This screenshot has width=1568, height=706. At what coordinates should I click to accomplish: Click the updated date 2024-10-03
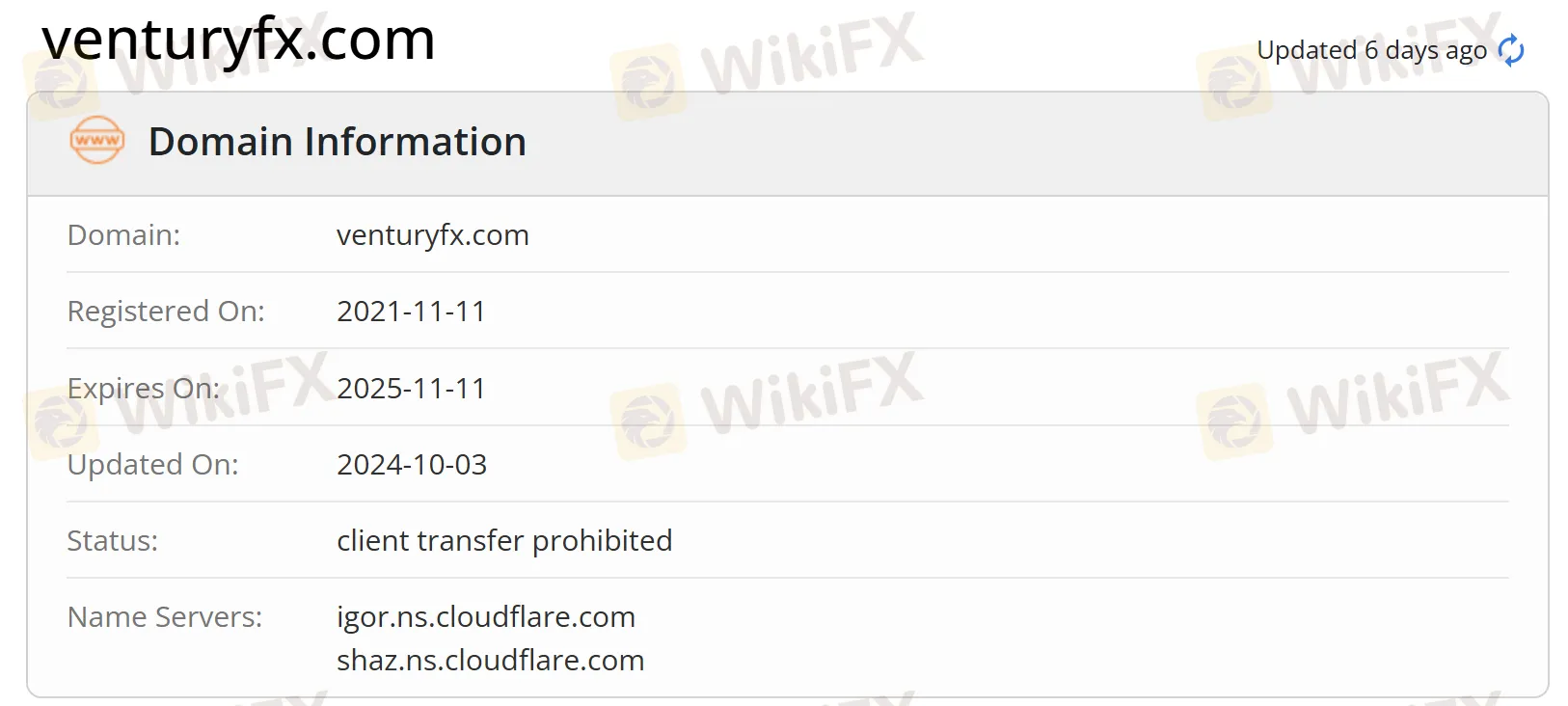412,464
